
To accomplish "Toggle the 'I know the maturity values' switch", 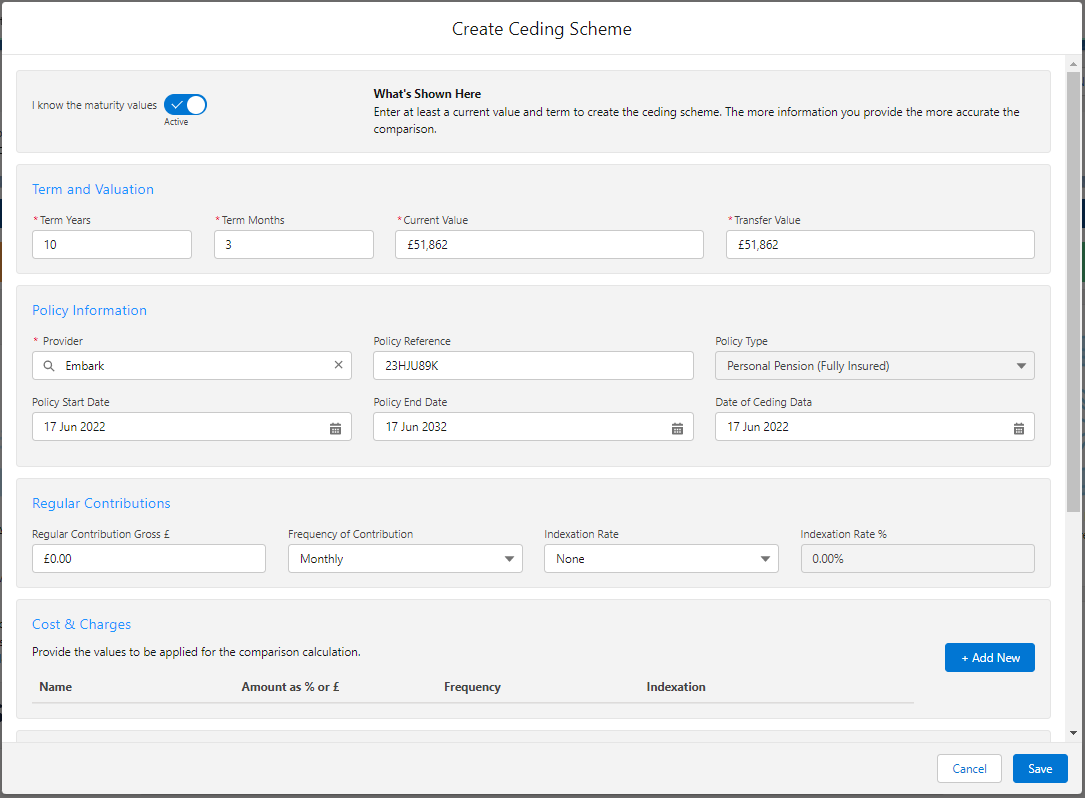I will [x=185, y=105].
